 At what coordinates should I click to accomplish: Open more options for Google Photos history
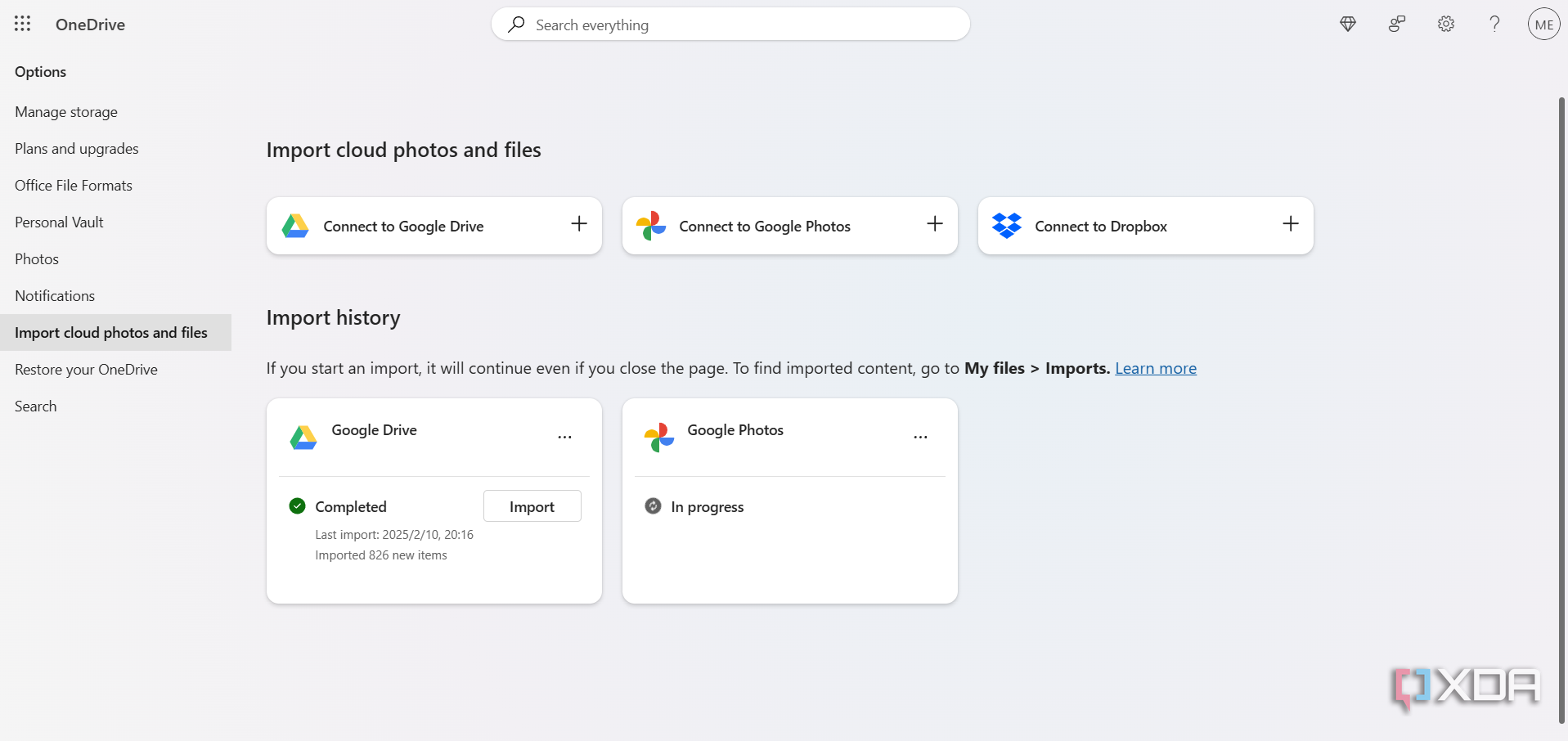click(921, 437)
